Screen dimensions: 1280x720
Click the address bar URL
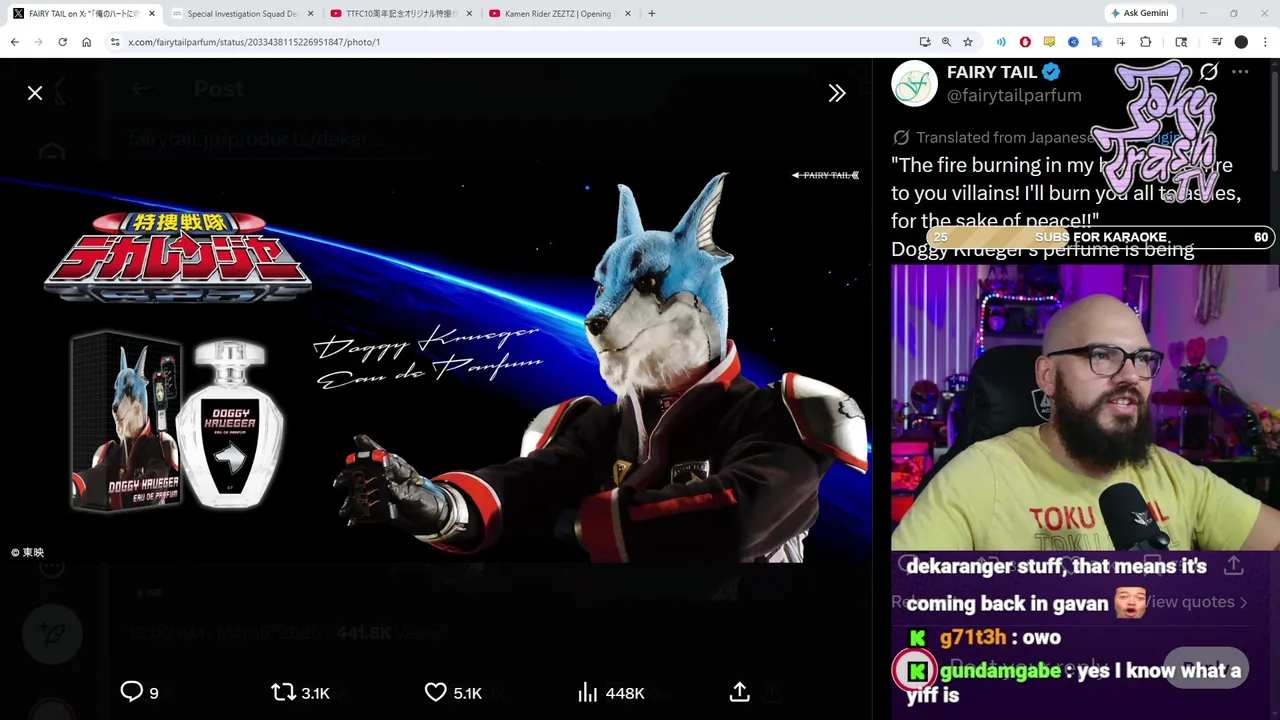click(x=254, y=42)
